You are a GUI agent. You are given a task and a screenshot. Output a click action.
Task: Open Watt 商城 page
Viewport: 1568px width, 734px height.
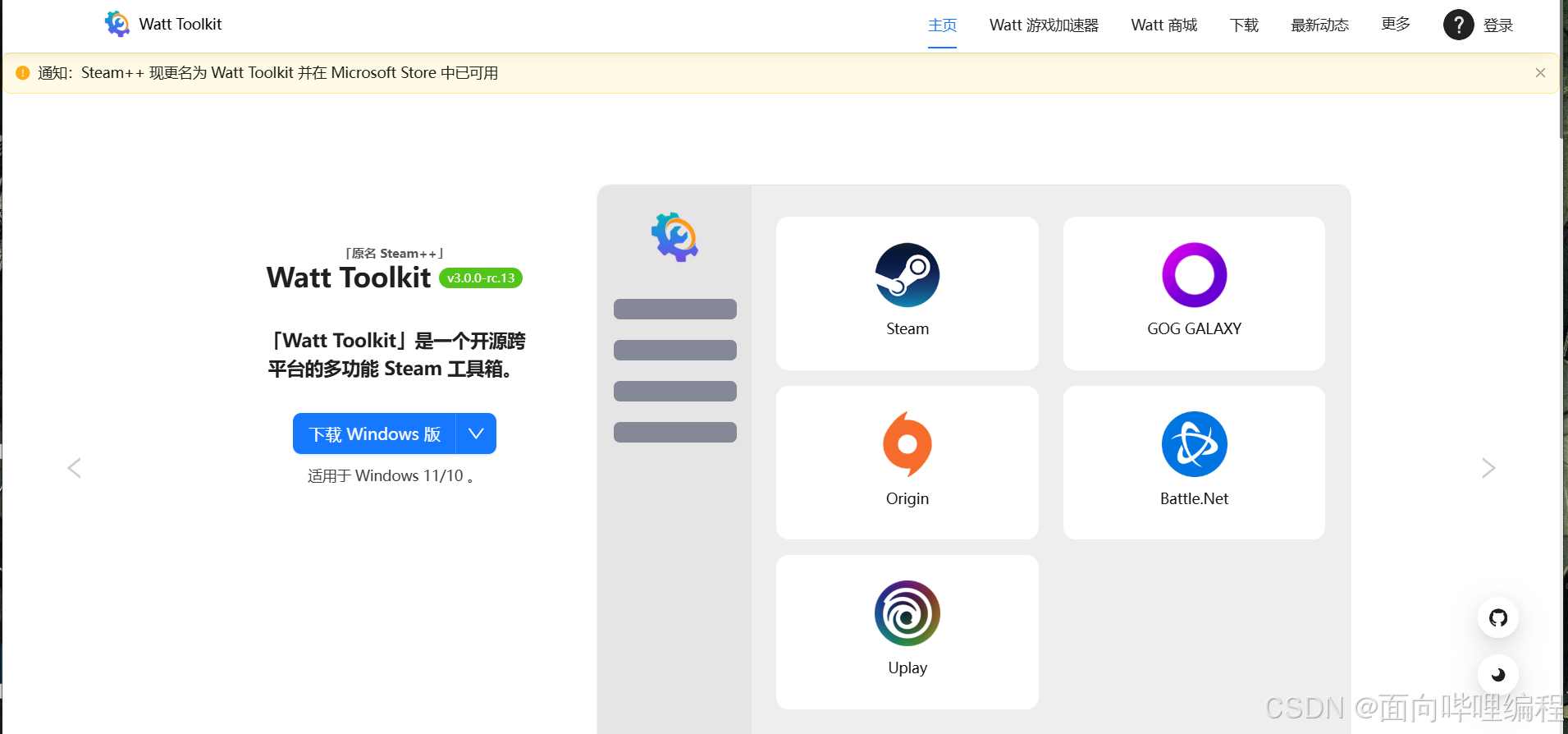pos(1163,25)
